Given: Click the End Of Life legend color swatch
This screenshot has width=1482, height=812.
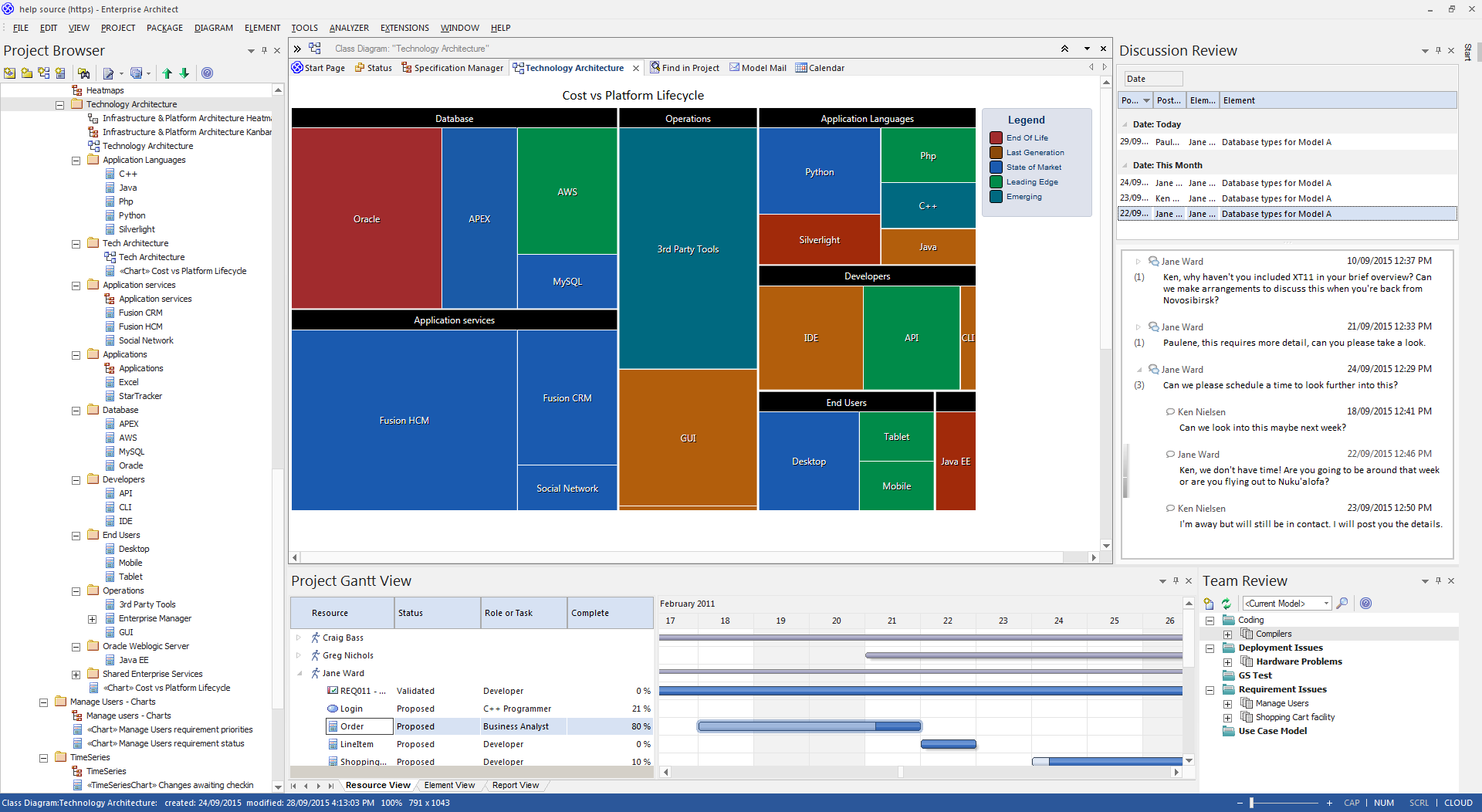Looking at the screenshot, I should (996, 138).
